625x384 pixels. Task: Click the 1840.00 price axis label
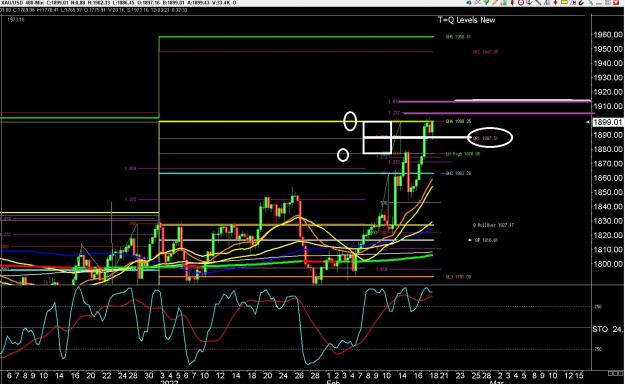(608, 207)
